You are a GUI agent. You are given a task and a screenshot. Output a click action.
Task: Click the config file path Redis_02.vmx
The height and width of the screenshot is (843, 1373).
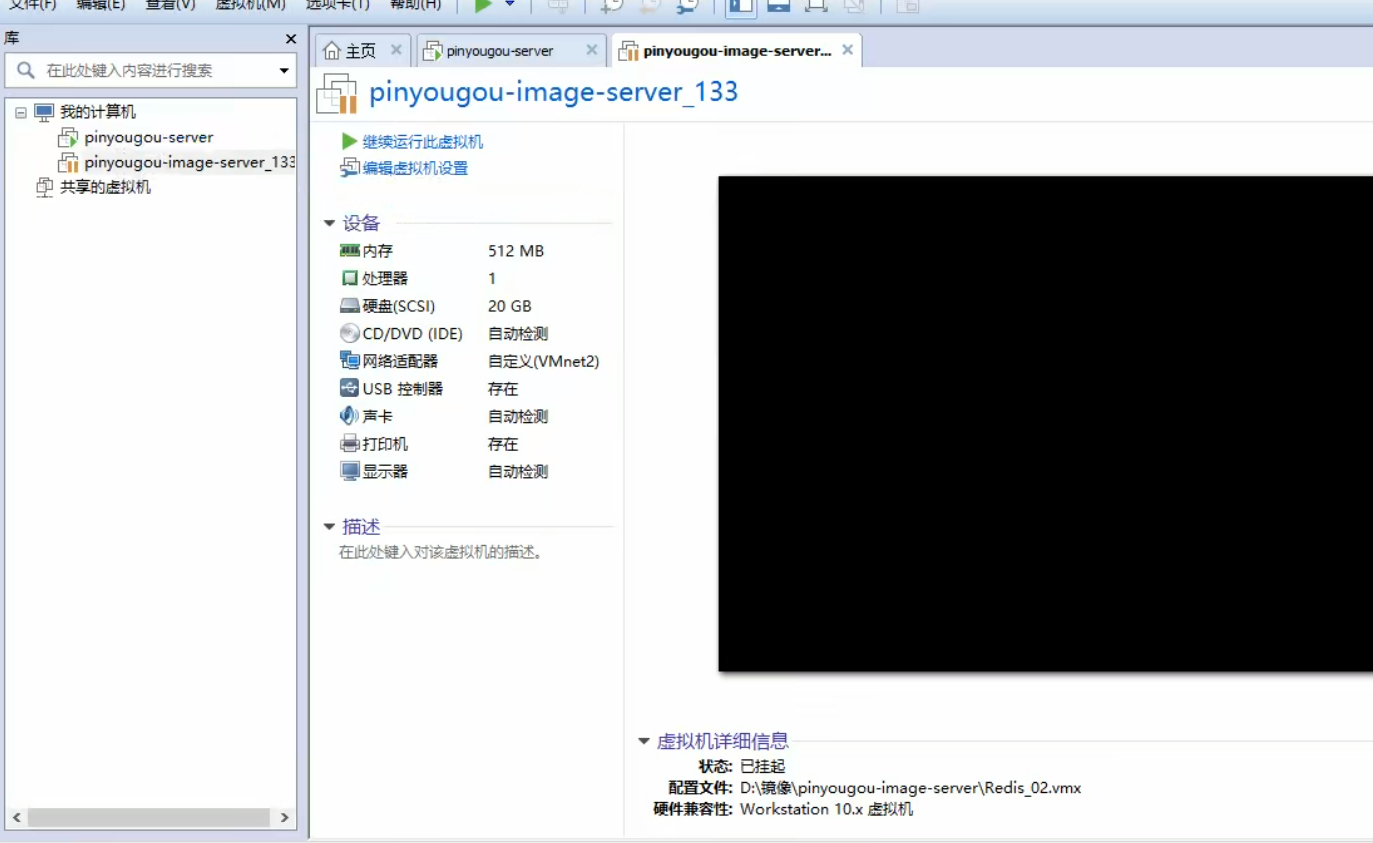(x=911, y=788)
